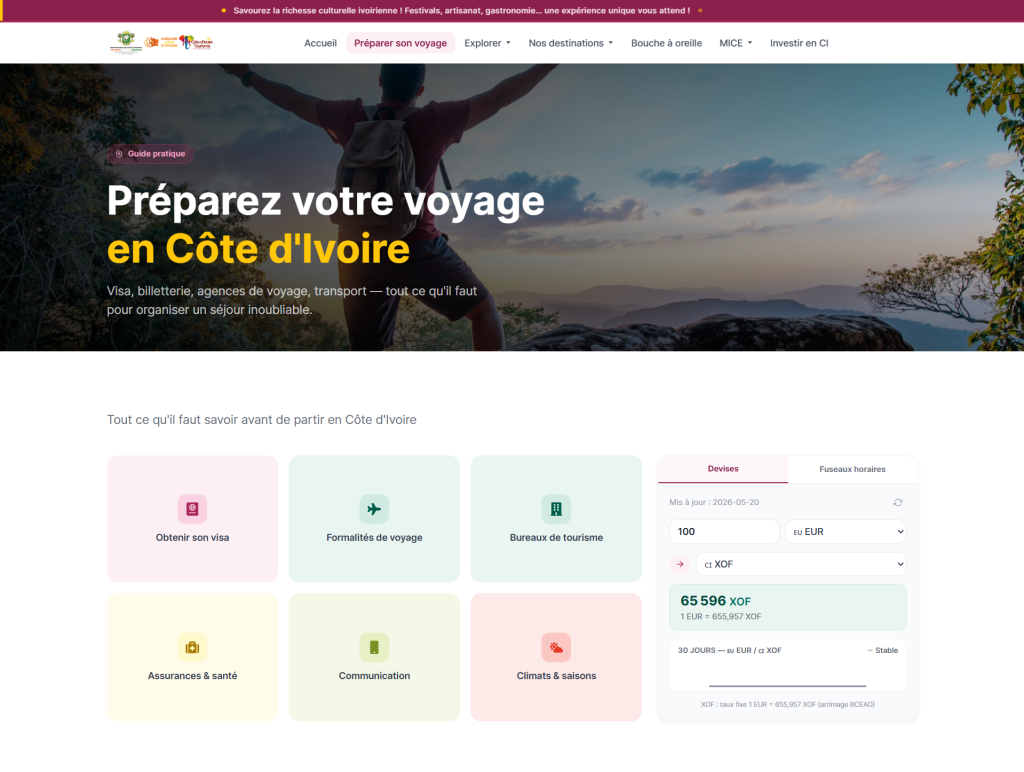Click the Stable trend indicator
The image size is (1024, 772).
coord(883,651)
